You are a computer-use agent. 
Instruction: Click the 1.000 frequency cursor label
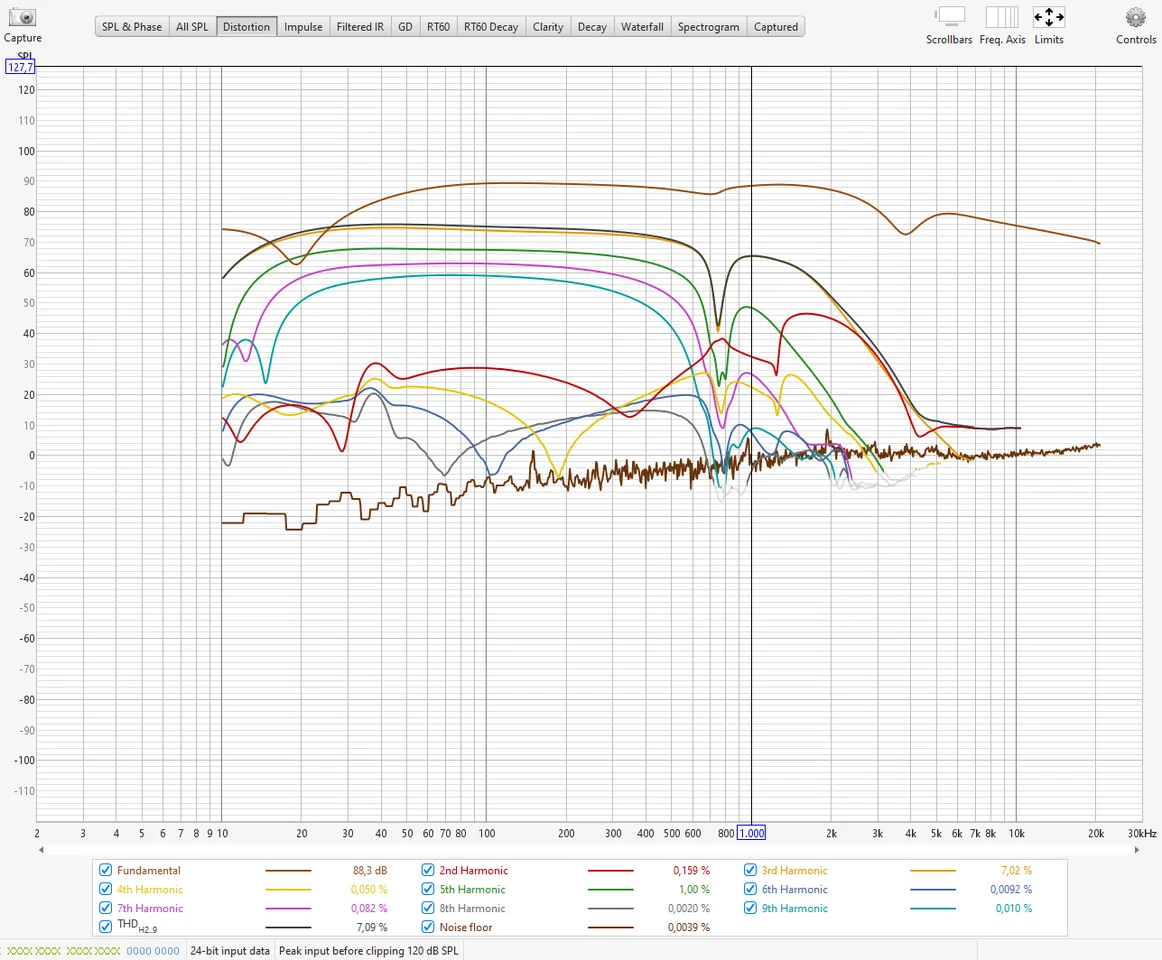[751, 833]
